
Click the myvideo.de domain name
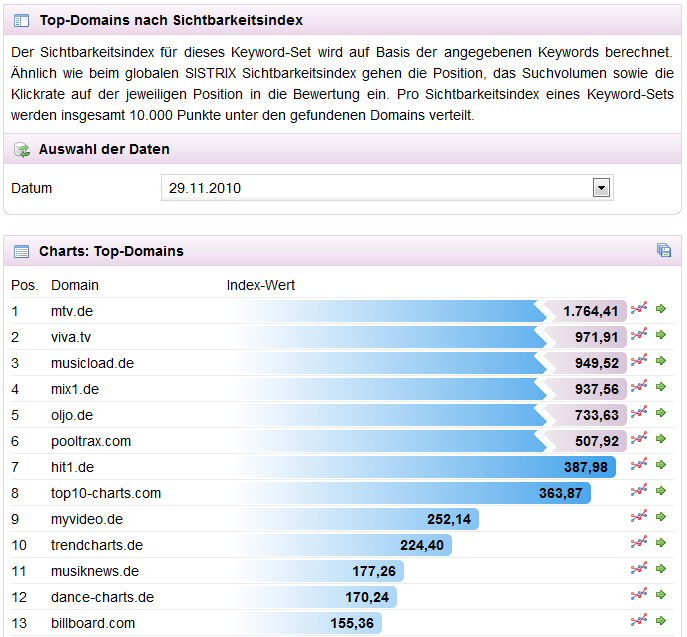pyautogui.click(x=87, y=519)
